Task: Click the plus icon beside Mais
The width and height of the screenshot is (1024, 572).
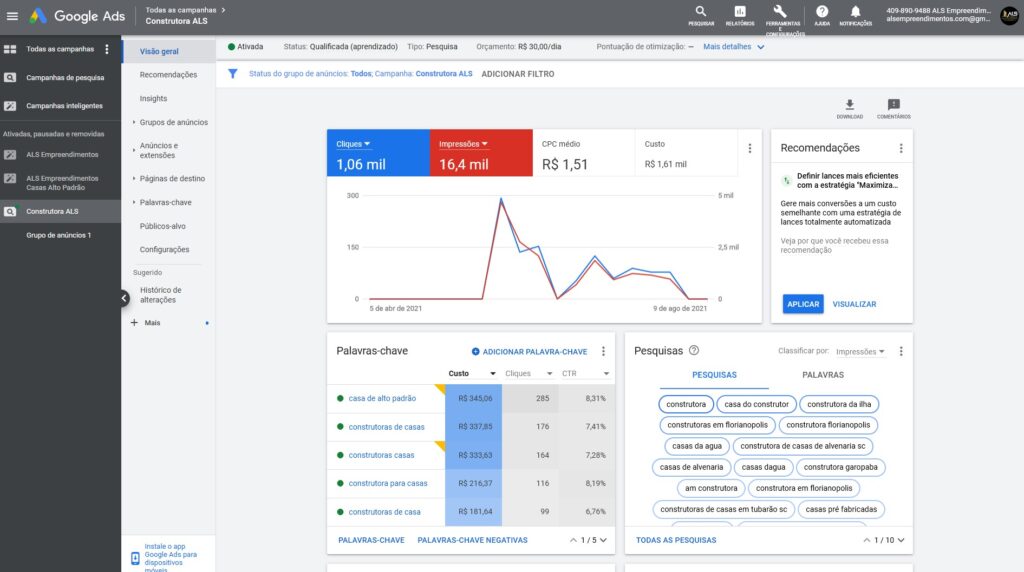Action: pyautogui.click(x=135, y=323)
